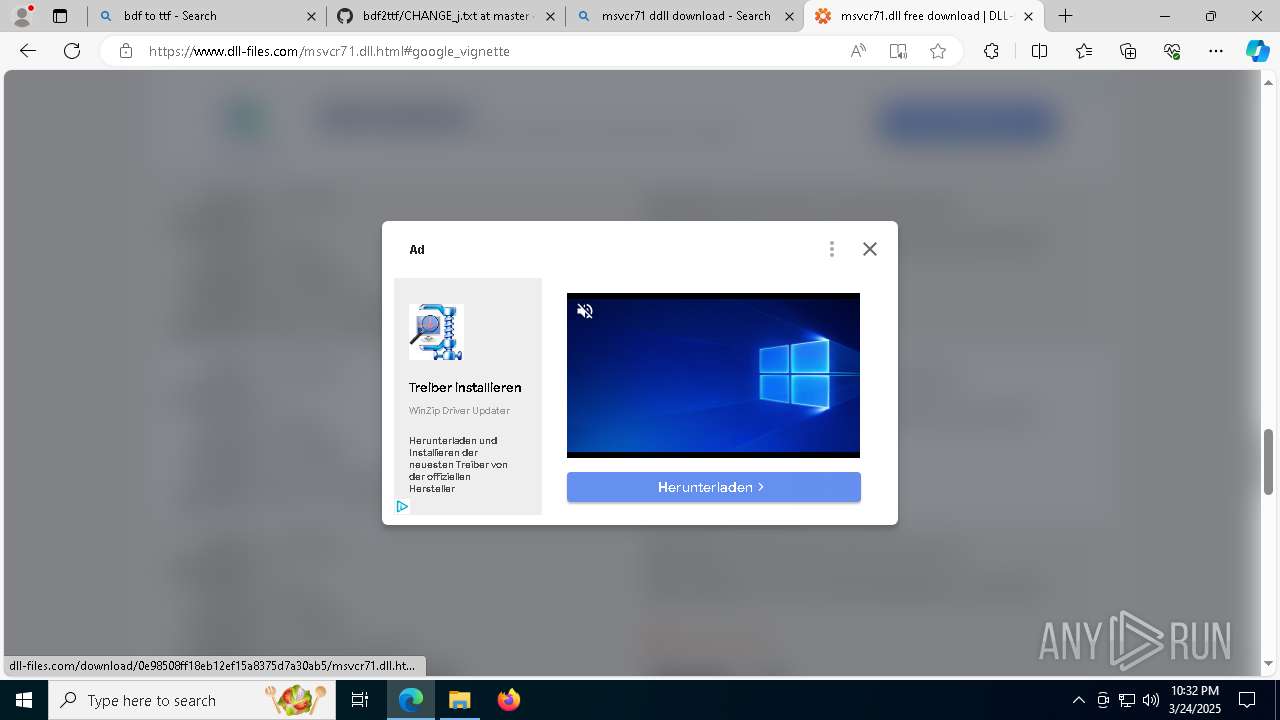The height and width of the screenshot is (720, 1280).
Task: Open the Windows Start menu
Action: [x=24, y=700]
